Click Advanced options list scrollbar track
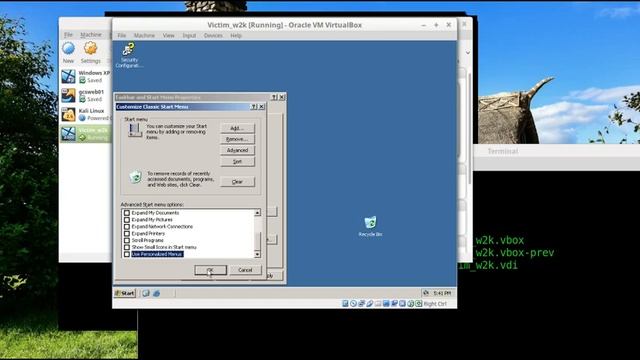Image resolution: width=640 pixels, height=360 pixels. (257, 224)
